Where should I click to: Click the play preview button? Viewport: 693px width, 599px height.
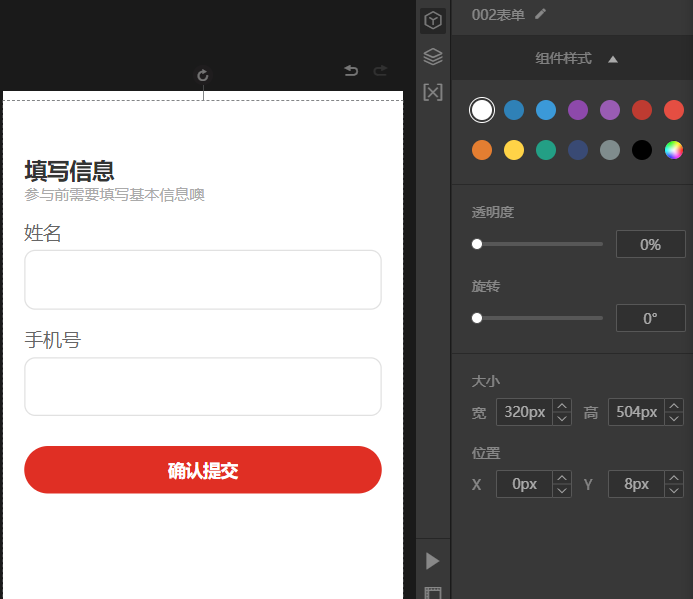432,561
